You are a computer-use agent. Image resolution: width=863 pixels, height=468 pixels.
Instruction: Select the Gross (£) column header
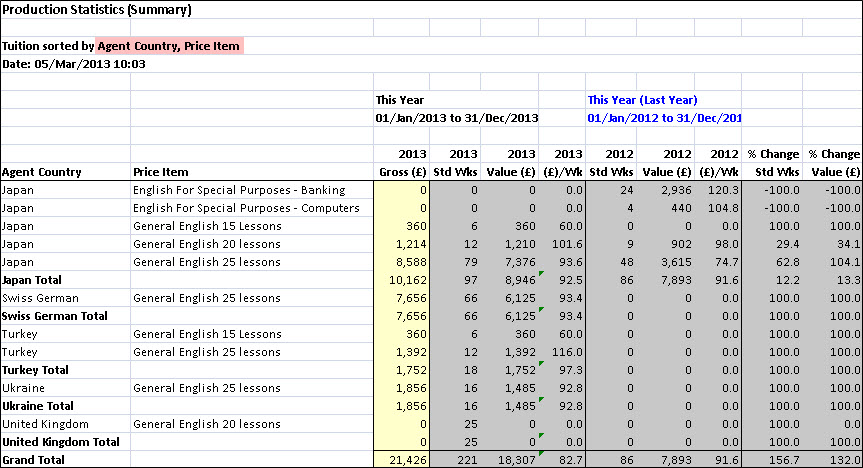[402, 172]
